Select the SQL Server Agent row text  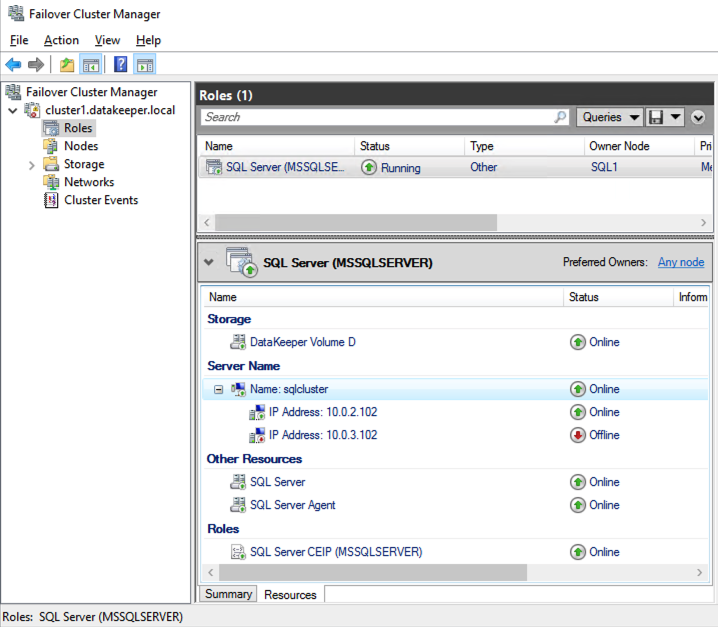293,505
